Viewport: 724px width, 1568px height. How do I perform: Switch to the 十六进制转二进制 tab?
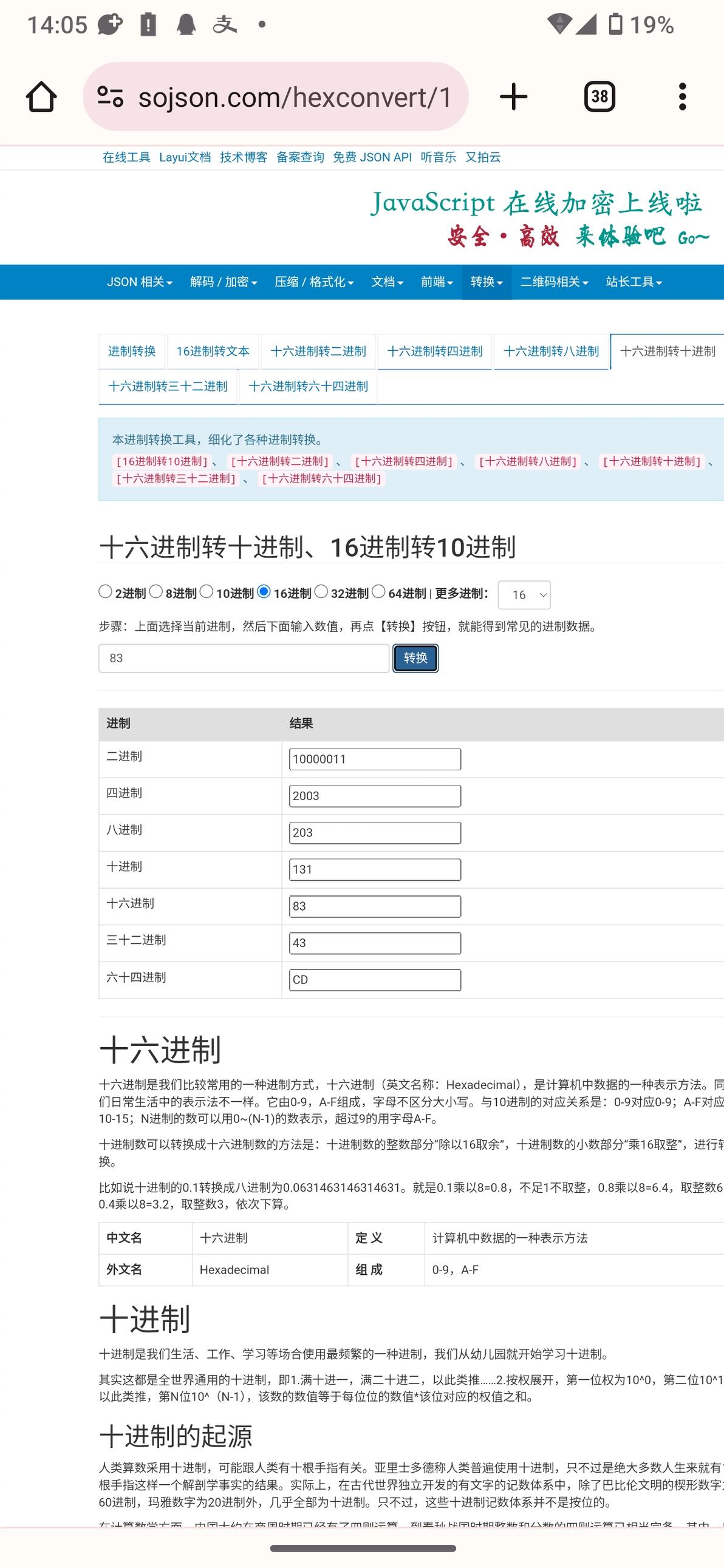(318, 351)
